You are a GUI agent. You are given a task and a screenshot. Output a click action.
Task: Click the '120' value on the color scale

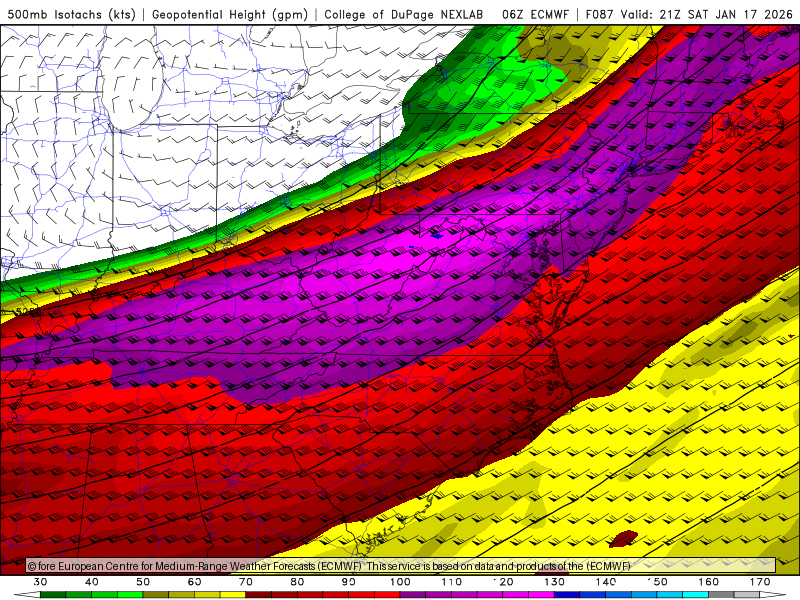point(503,582)
